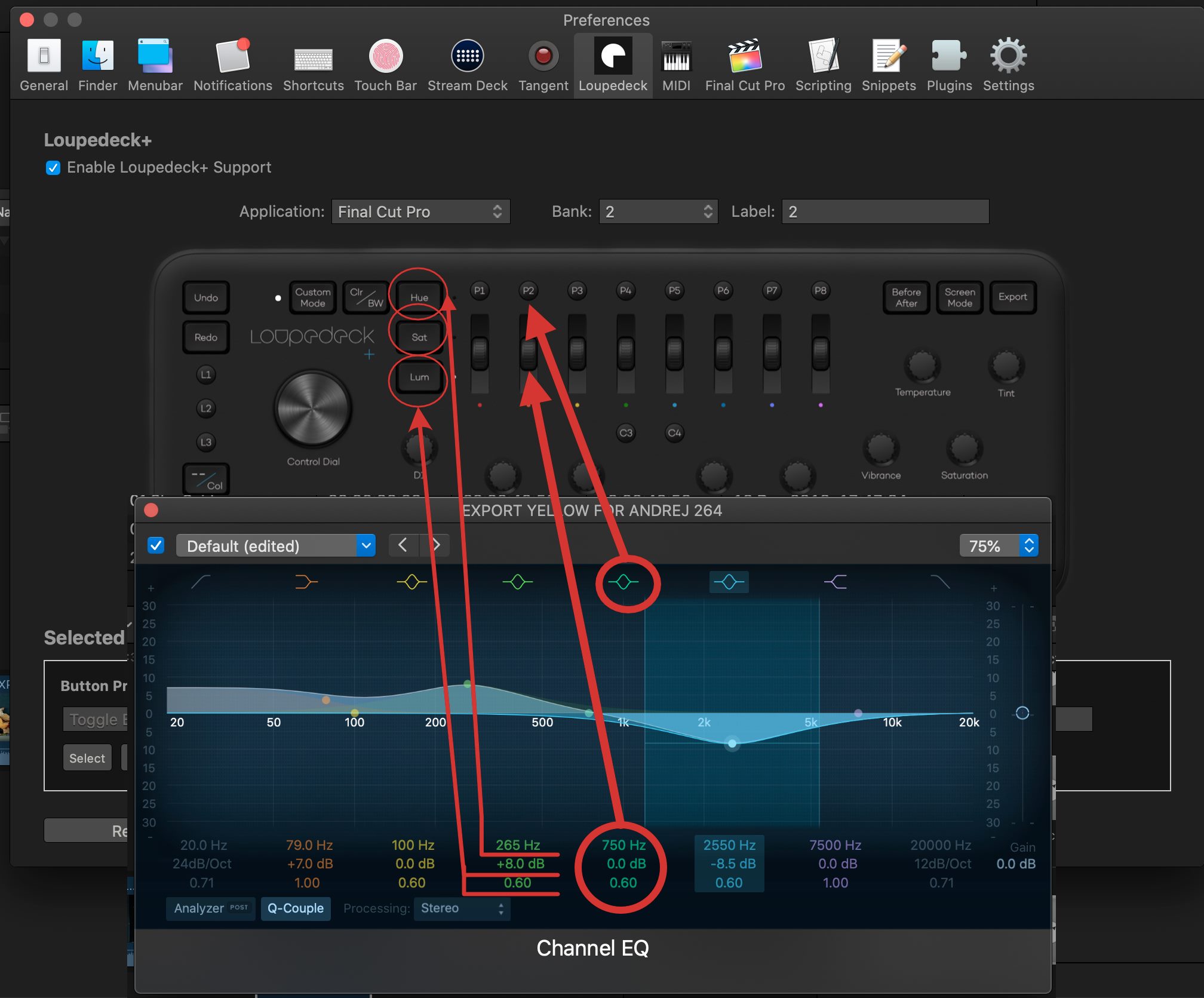Toggle the Q-Couple option

[x=296, y=908]
